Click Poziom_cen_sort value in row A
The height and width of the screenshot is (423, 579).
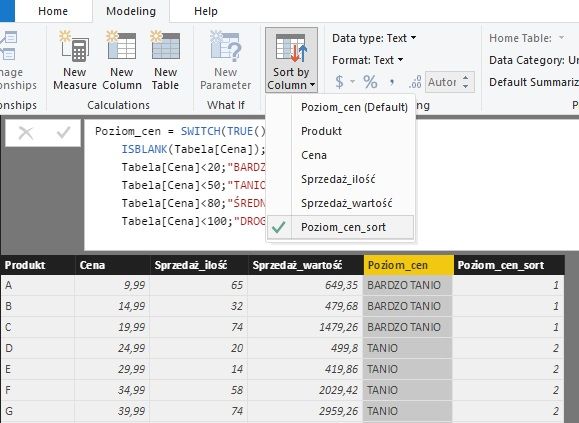[x=509, y=285]
